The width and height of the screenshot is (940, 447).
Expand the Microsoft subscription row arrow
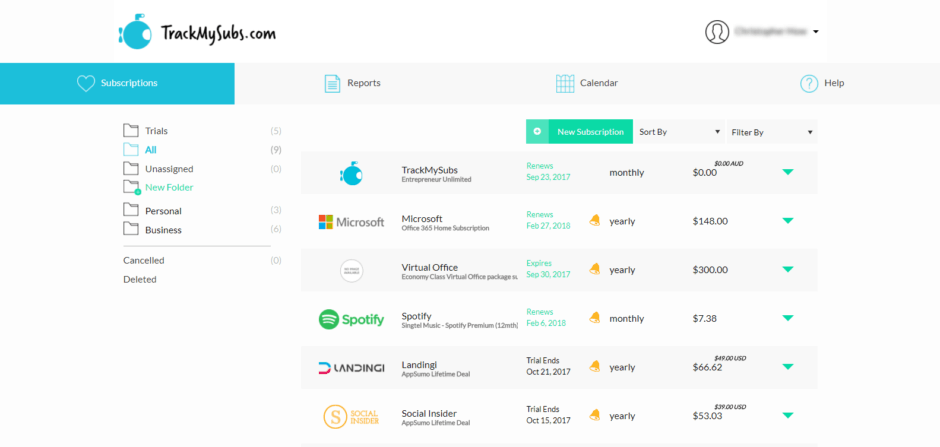pyautogui.click(x=788, y=221)
